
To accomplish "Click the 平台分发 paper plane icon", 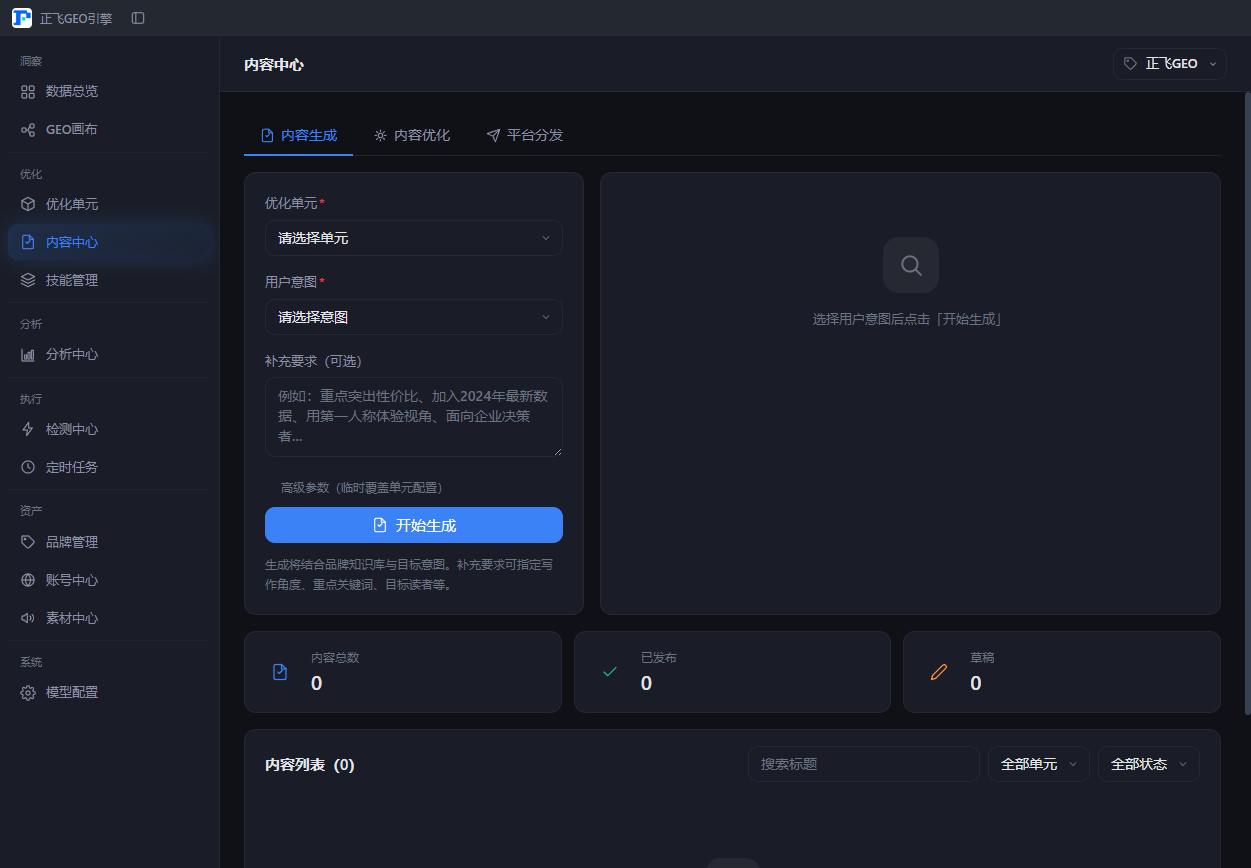I will point(493,135).
